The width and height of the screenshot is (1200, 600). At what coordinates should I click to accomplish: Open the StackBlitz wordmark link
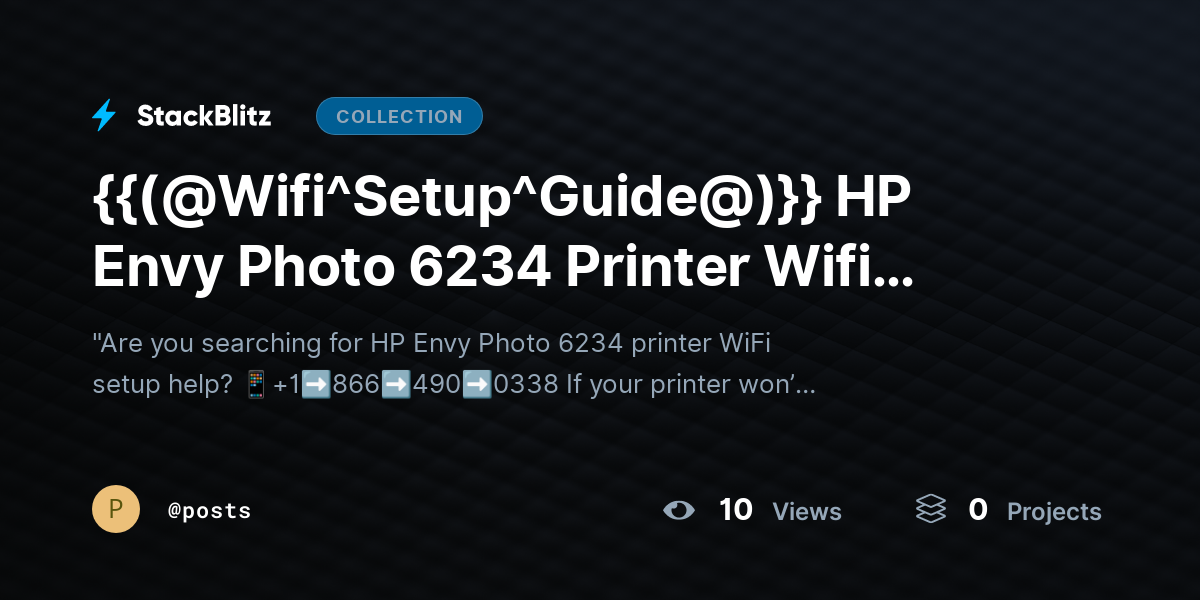tap(204, 116)
